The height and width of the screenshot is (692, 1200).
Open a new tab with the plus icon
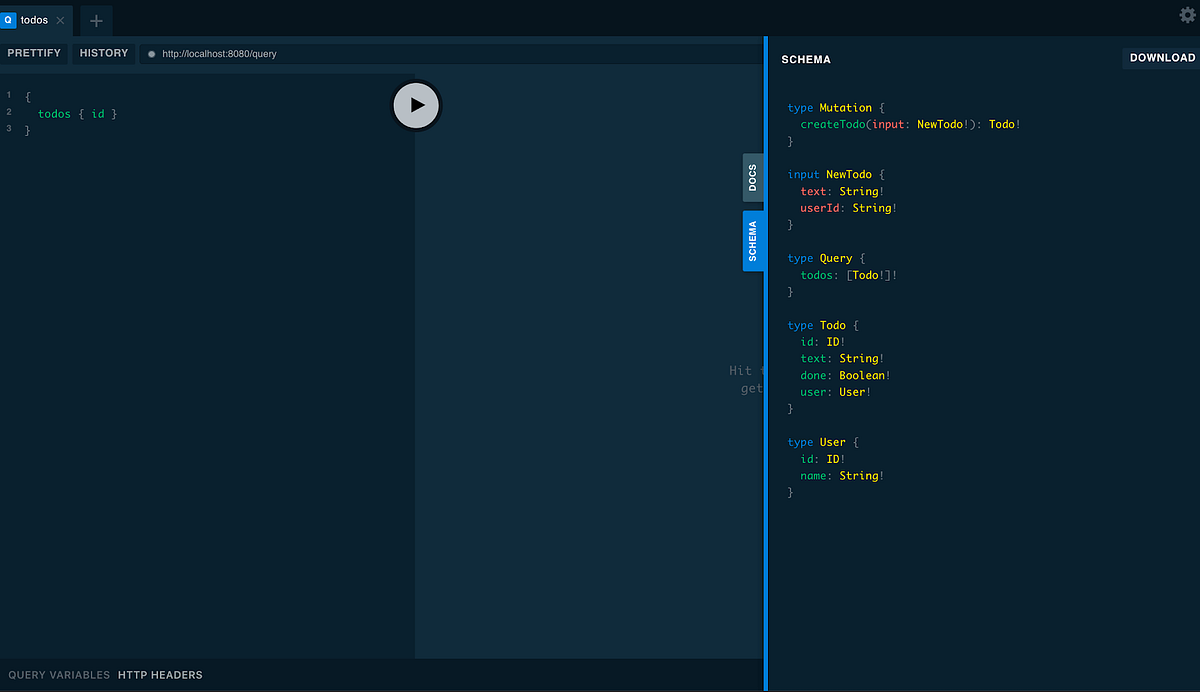pos(94,20)
